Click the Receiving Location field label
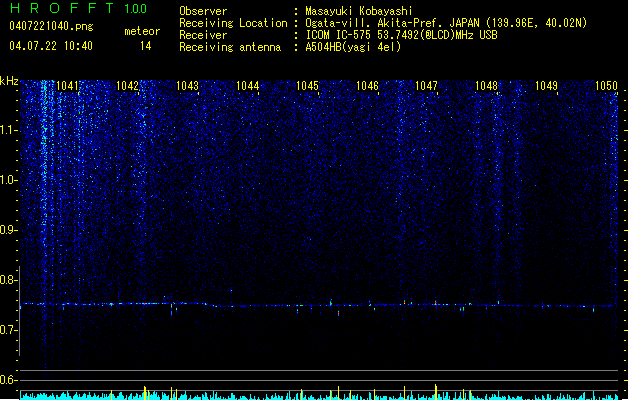This screenshot has width=629, height=400. [x=233, y=23]
